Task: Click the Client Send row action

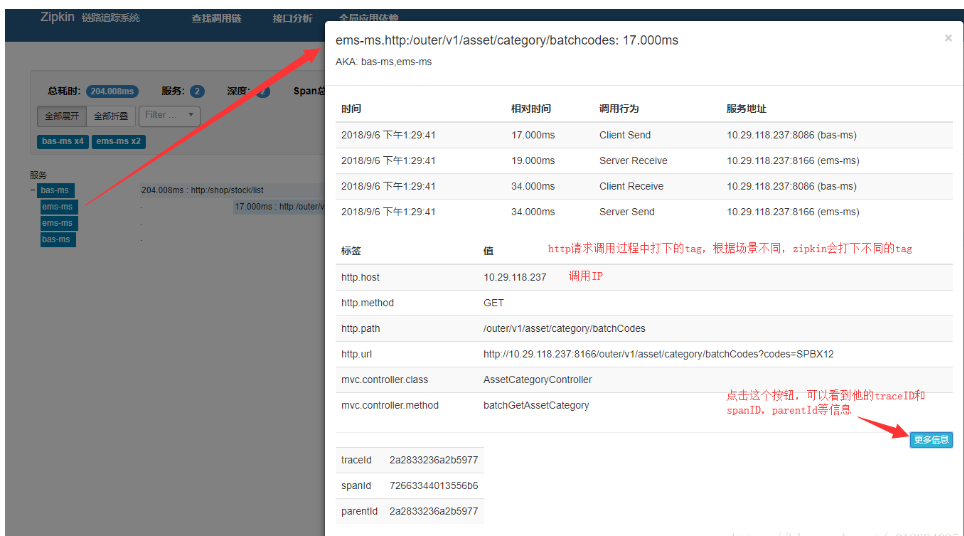Action: point(625,135)
